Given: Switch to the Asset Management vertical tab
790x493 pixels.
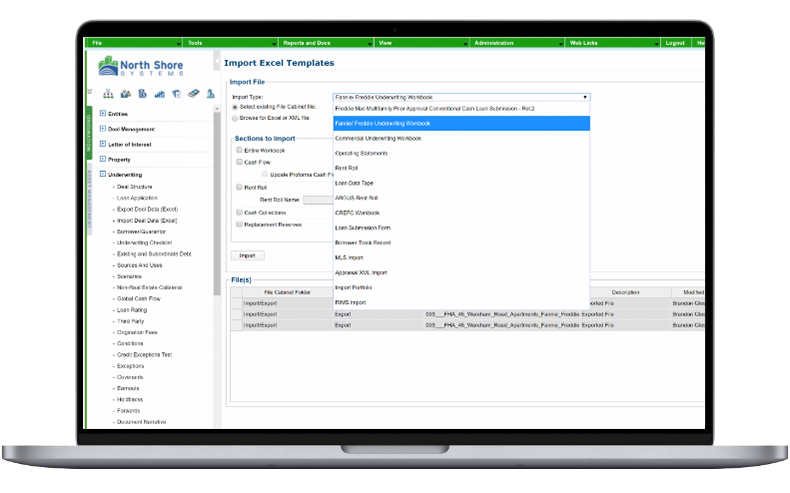Looking at the screenshot, I should click(x=89, y=199).
